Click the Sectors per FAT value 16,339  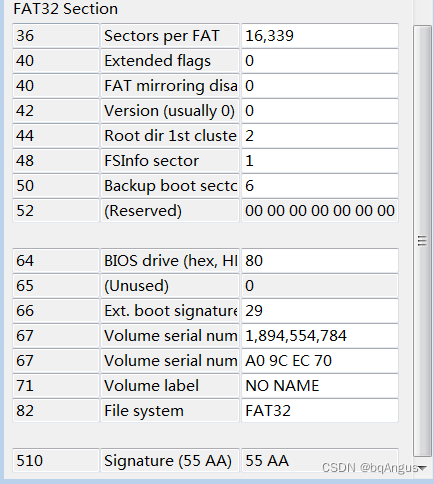point(320,36)
